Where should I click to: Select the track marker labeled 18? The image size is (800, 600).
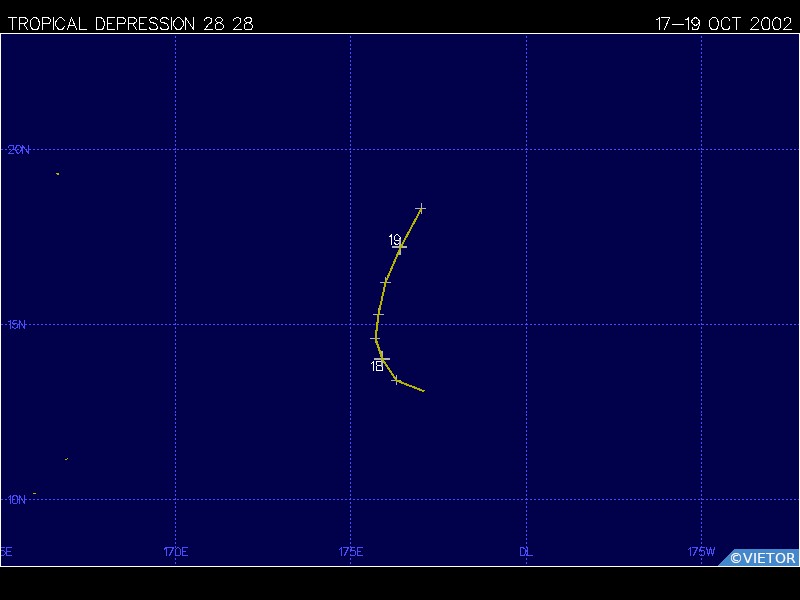click(x=382, y=359)
